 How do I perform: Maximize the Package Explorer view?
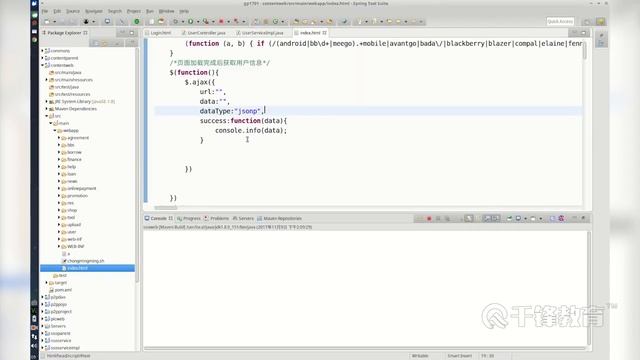[131, 33]
